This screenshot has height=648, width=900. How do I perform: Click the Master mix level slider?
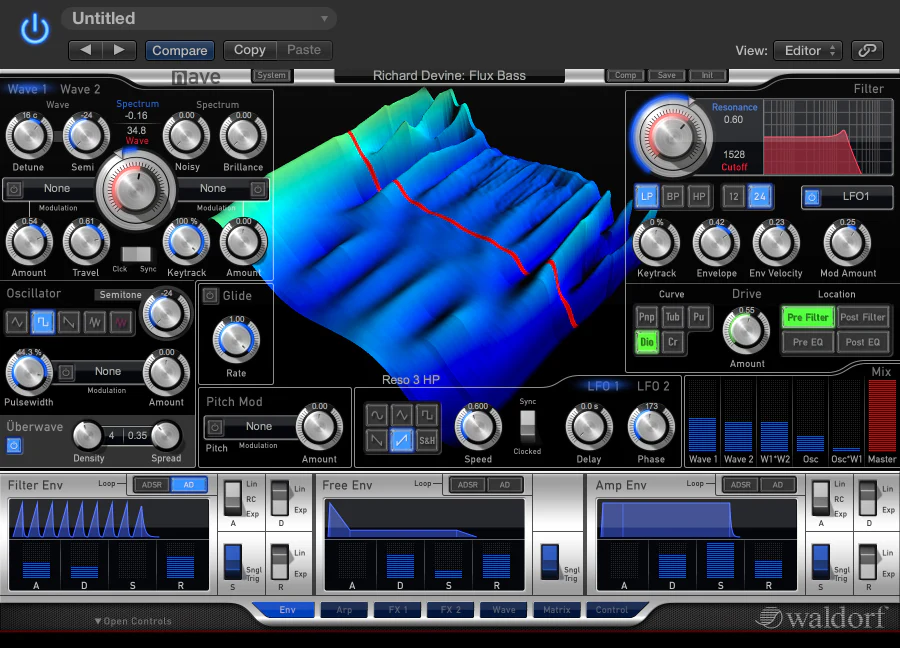(882, 416)
